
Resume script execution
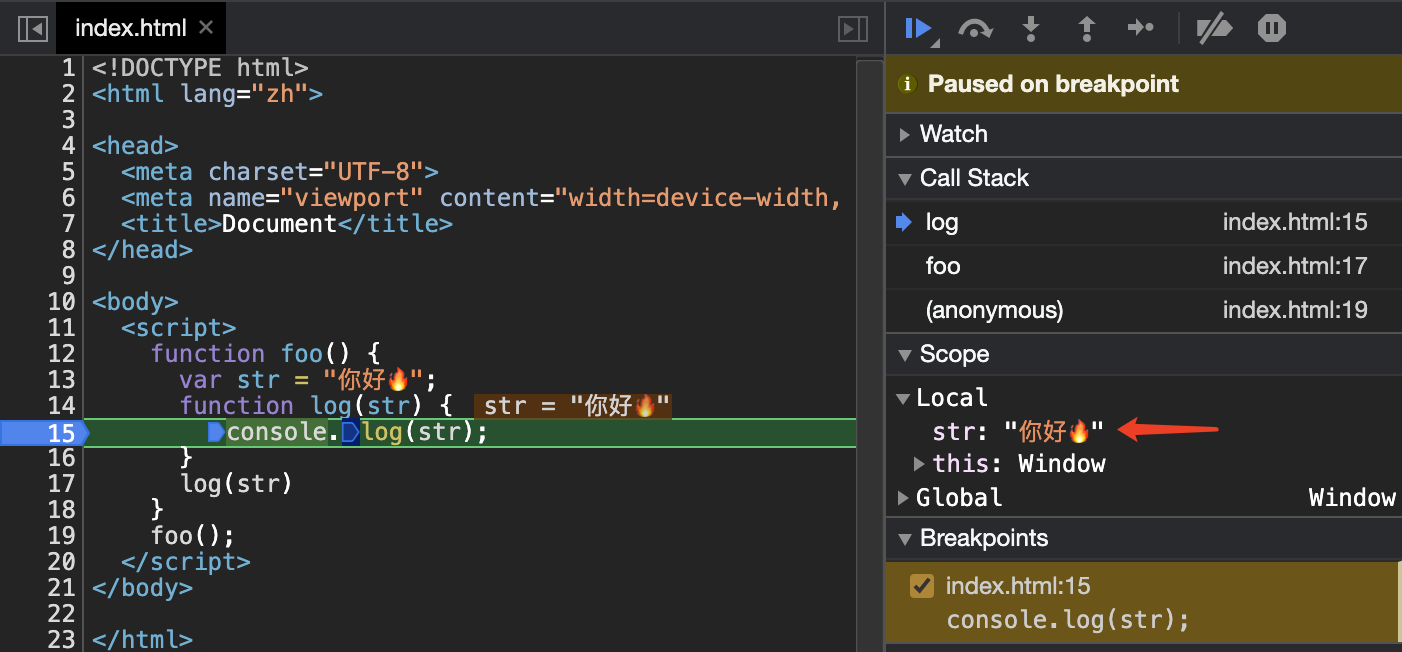point(919,28)
